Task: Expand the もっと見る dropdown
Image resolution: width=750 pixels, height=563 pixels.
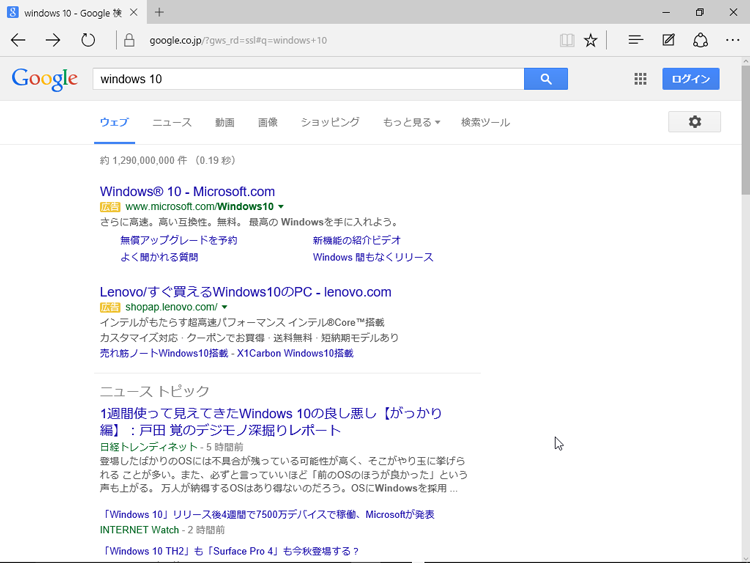Action: [x=411, y=122]
